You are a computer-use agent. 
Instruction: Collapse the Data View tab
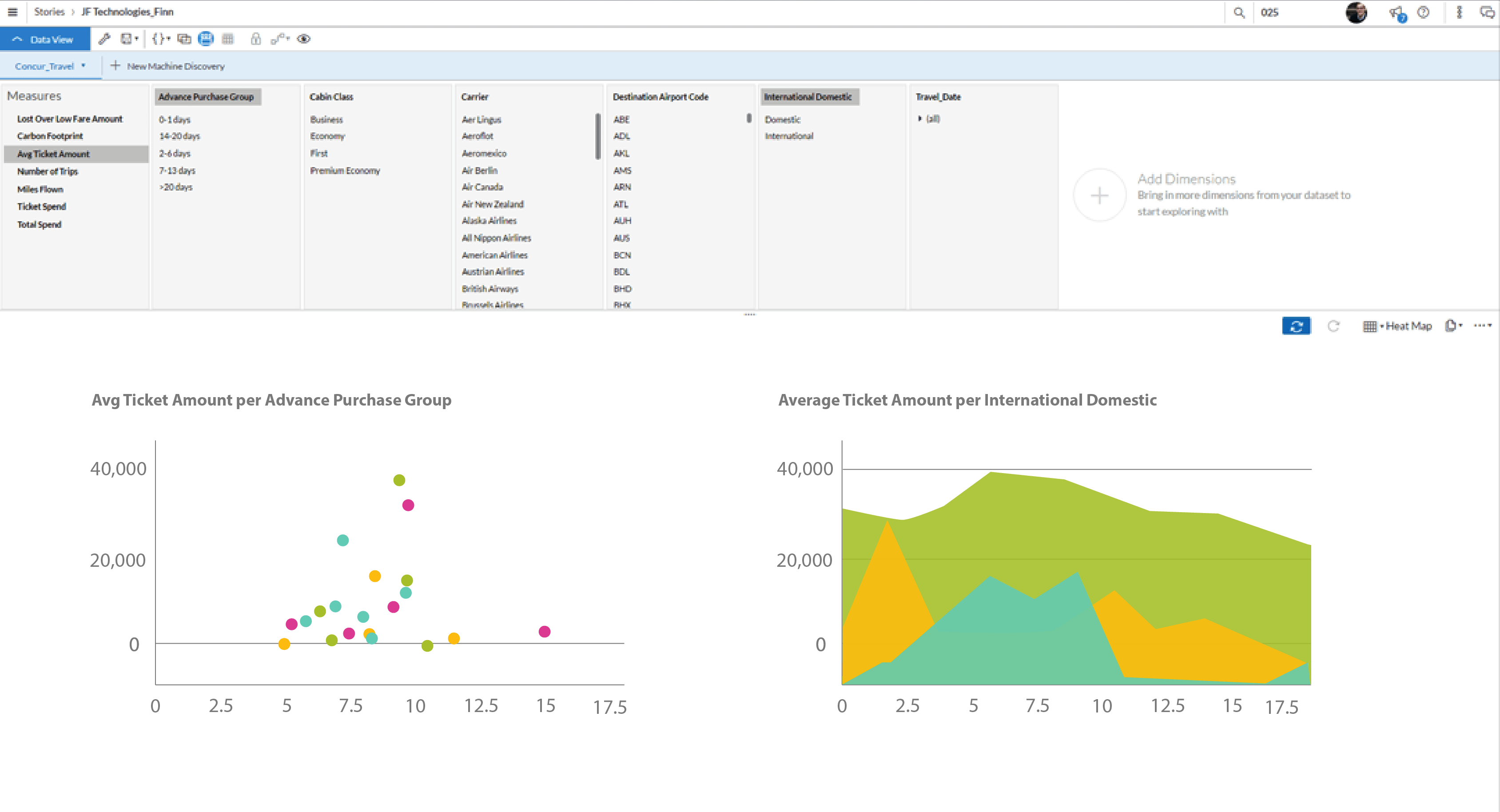coord(45,39)
